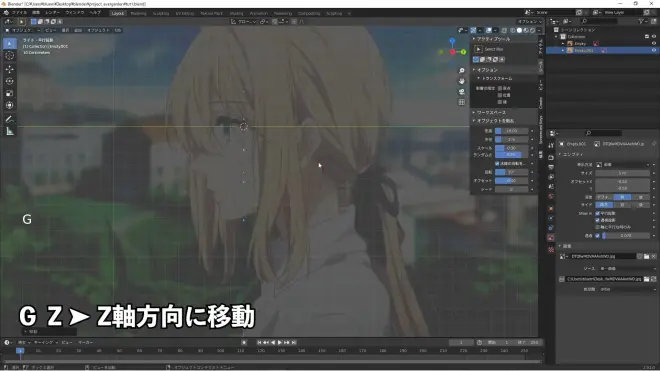Open the Help menu
The height and width of the screenshot is (371, 660).
point(95,13)
